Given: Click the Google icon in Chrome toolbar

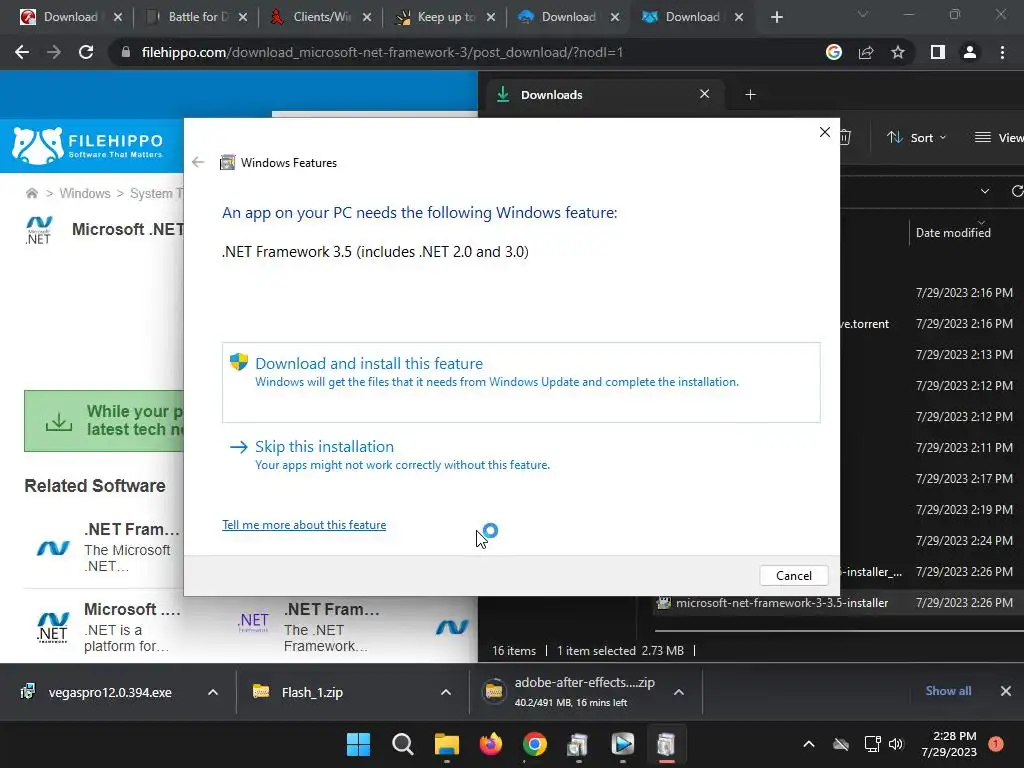Looking at the screenshot, I should (x=834, y=52).
